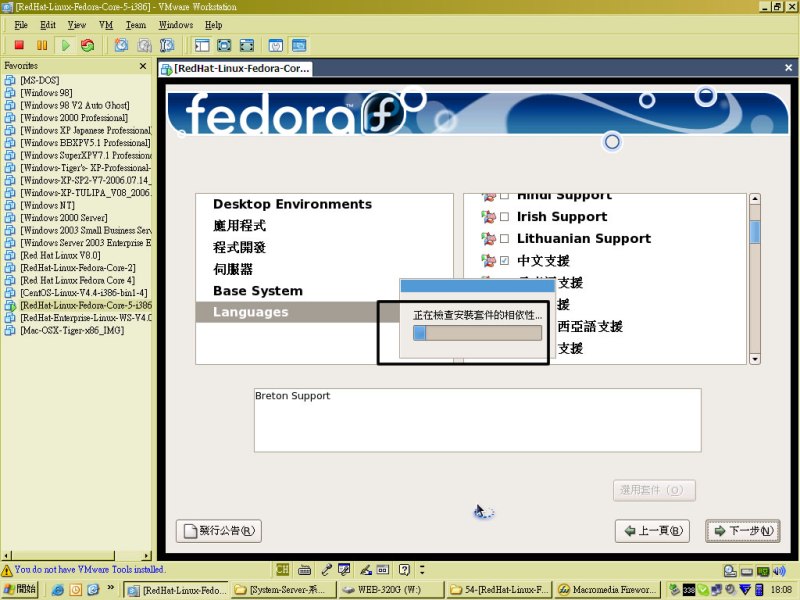800x600 pixels.
Task: Open the Snapshot Manager icon
Action: (167, 45)
